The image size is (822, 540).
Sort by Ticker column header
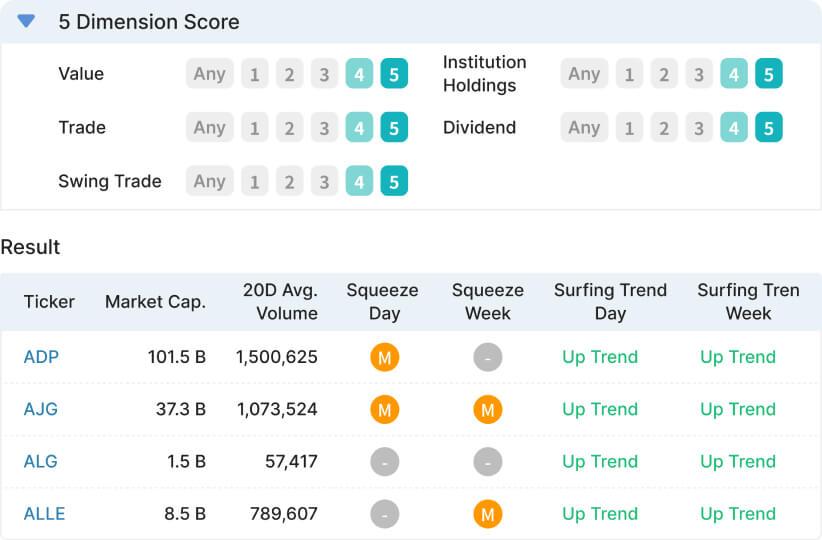49,302
